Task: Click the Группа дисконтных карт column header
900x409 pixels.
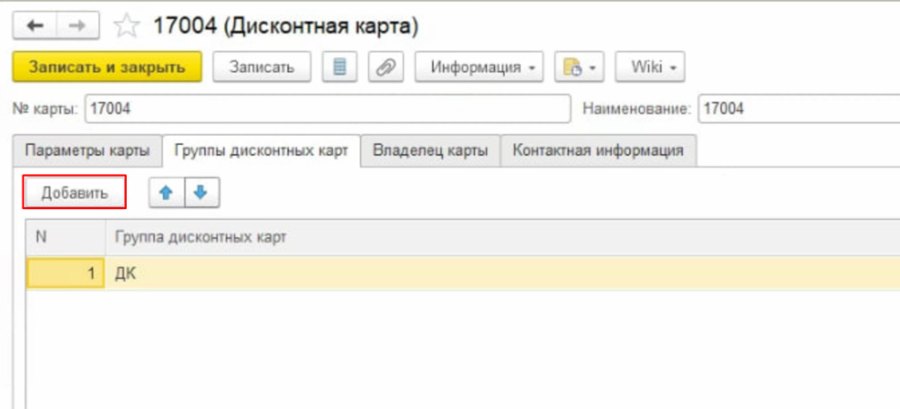Action: click(502, 237)
